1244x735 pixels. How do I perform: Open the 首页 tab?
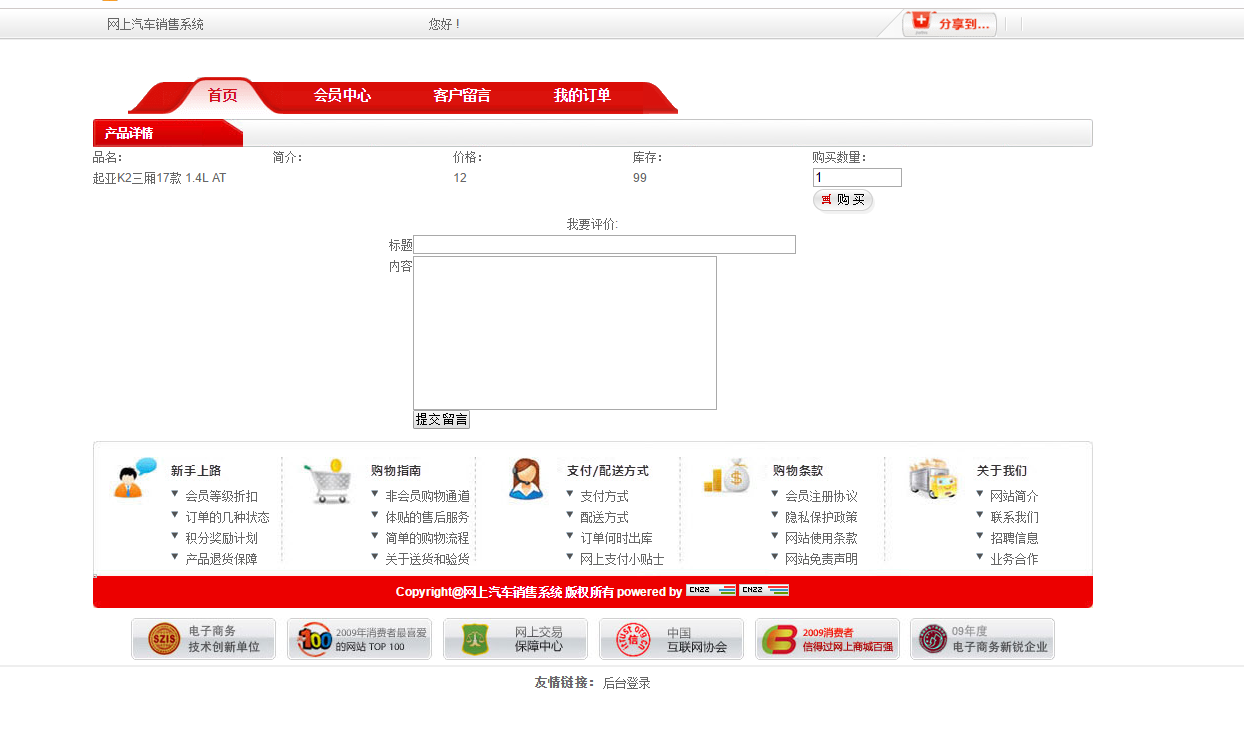coord(223,96)
